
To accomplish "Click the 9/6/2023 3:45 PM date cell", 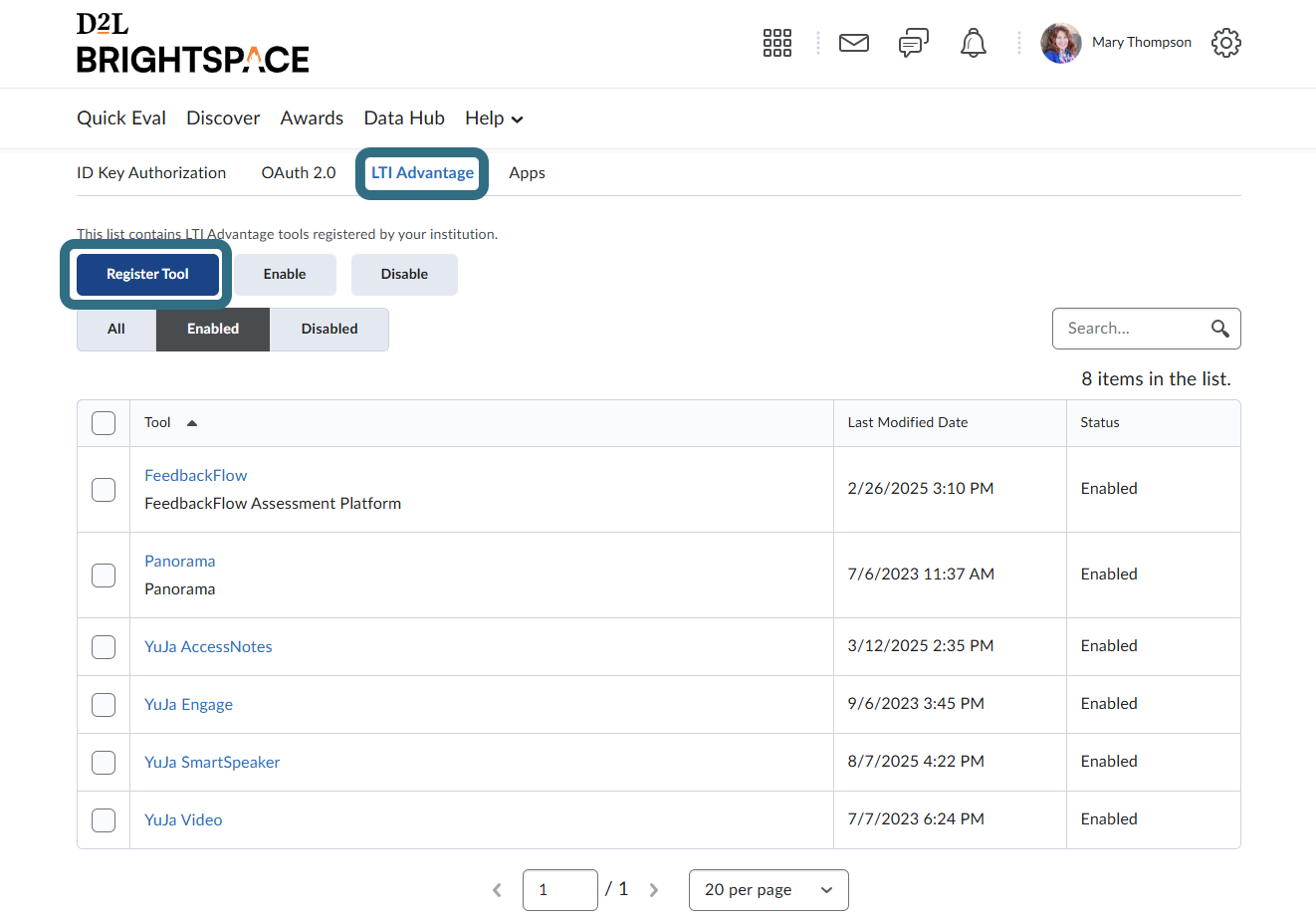I will [x=916, y=704].
